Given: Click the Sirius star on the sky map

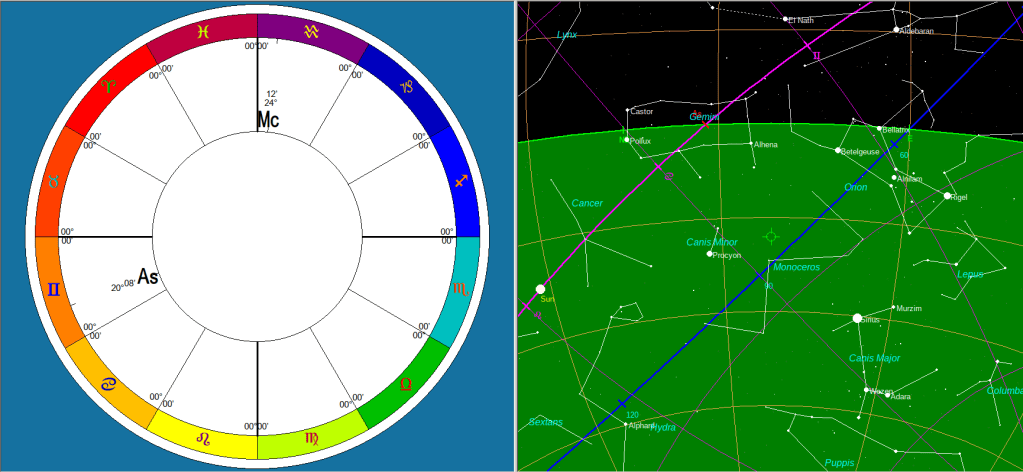Looking at the screenshot, I should (857, 318).
